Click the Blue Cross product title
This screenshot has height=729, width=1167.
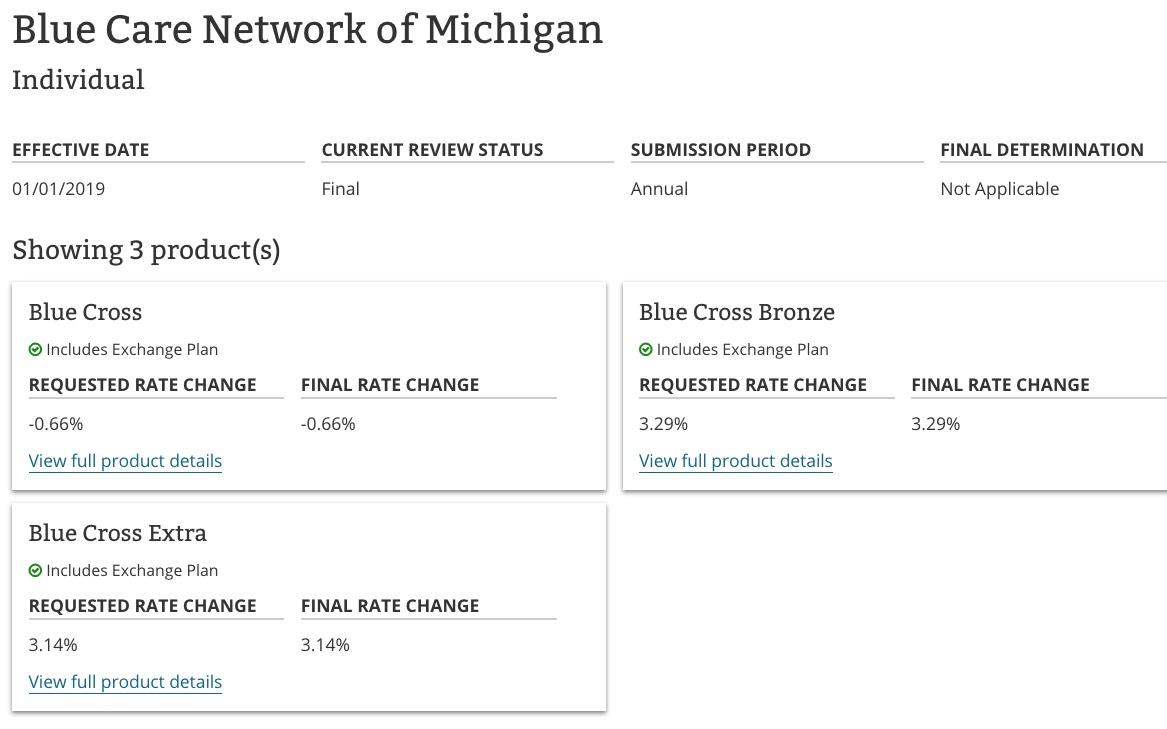point(85,312)
